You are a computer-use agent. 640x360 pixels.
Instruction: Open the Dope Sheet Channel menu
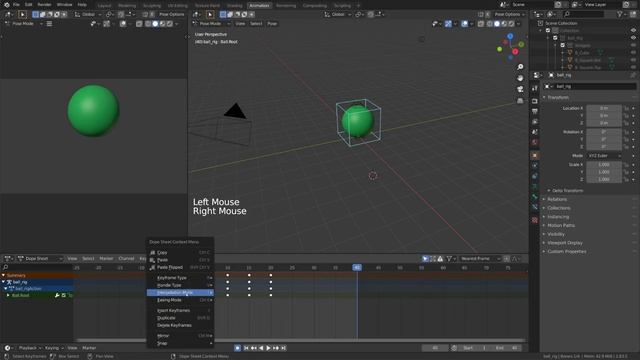(126, 259)
